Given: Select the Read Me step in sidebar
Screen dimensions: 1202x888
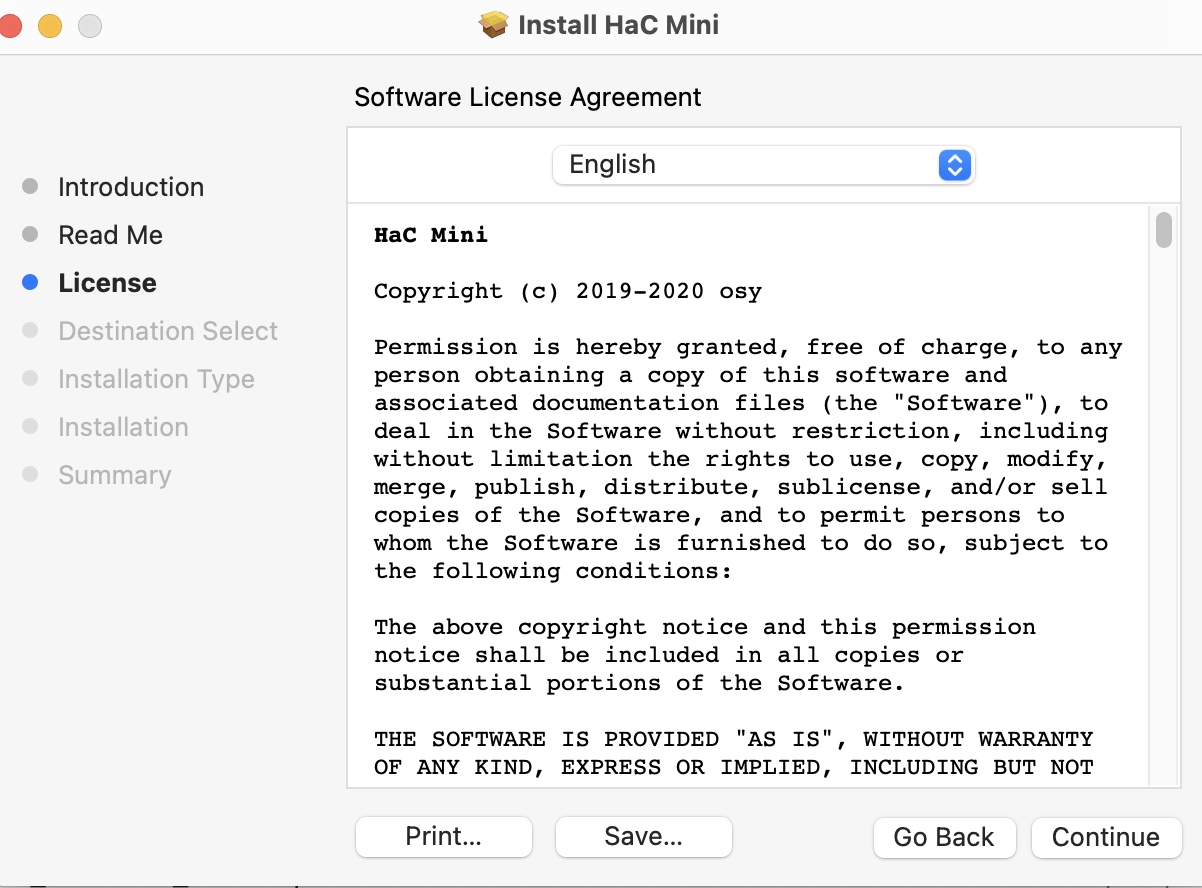Looking at the screenshot, I should [110, 235].
